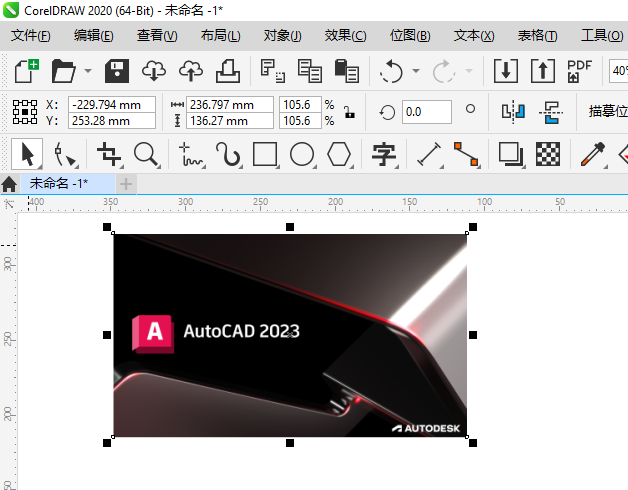The image size is (628, 490).
Task: Click the 描摹位 trace bitmap button
Action: (607, 111)
